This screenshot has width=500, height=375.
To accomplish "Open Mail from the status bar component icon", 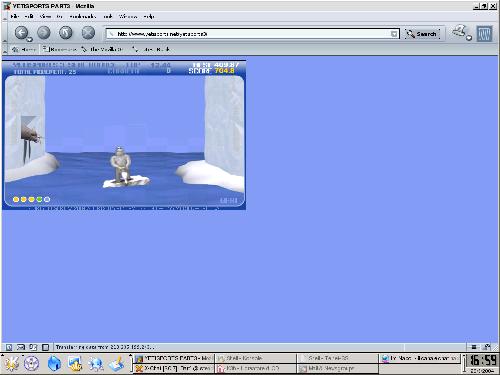I will click(x=21, y=347).
